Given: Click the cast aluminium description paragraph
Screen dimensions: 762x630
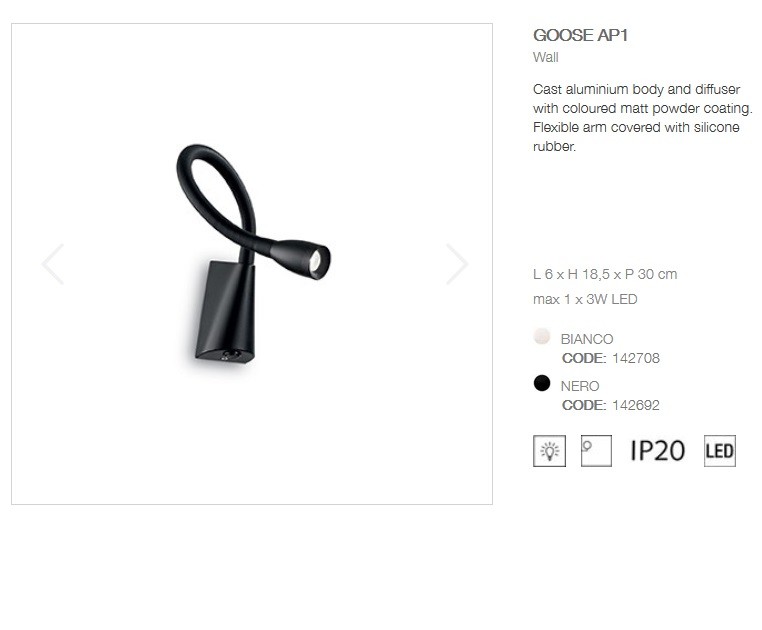Looking at the screenshot, I should point(642,118).
